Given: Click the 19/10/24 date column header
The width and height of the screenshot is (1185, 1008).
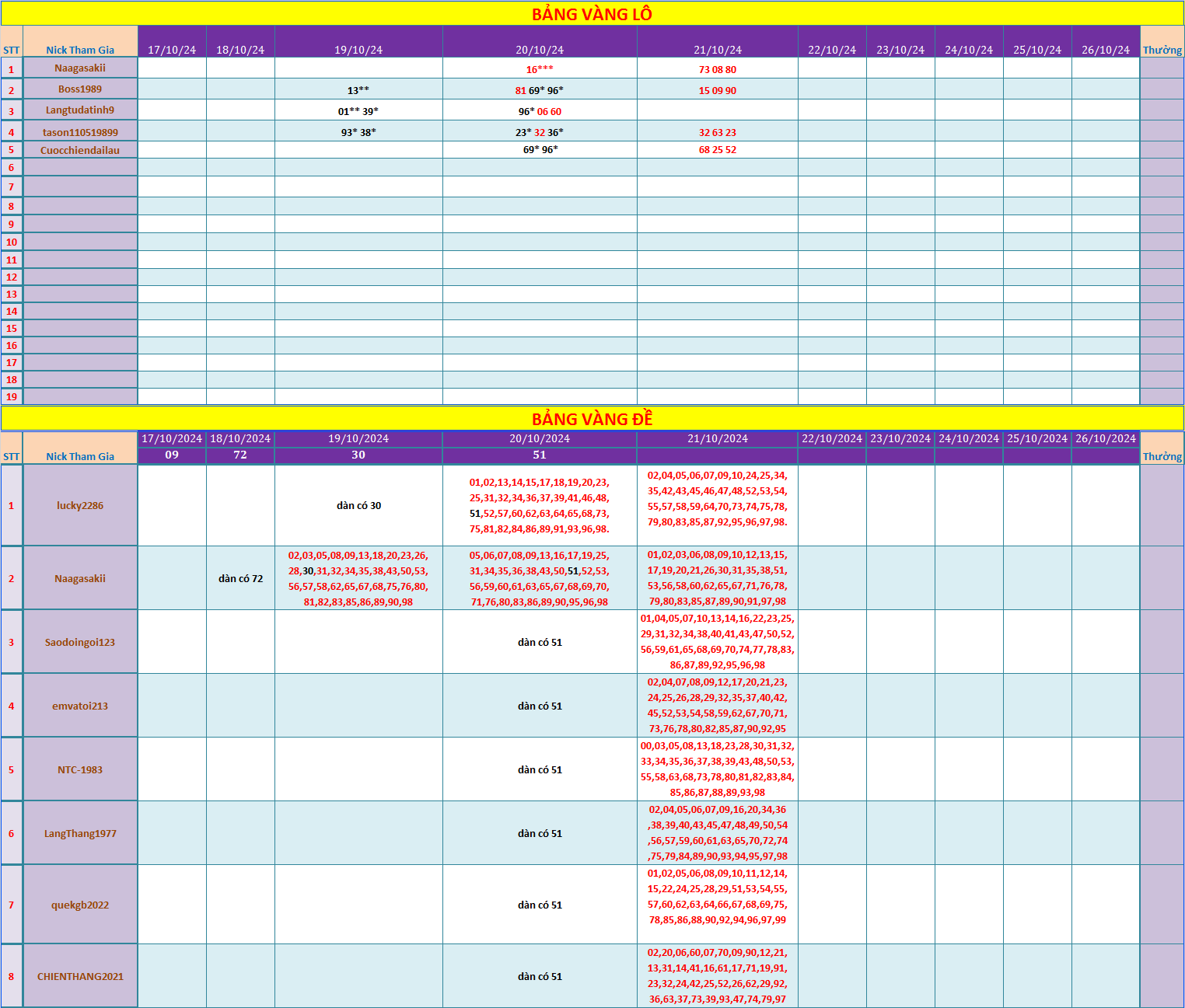Looking at the screenshot, I should click(358, 50).
